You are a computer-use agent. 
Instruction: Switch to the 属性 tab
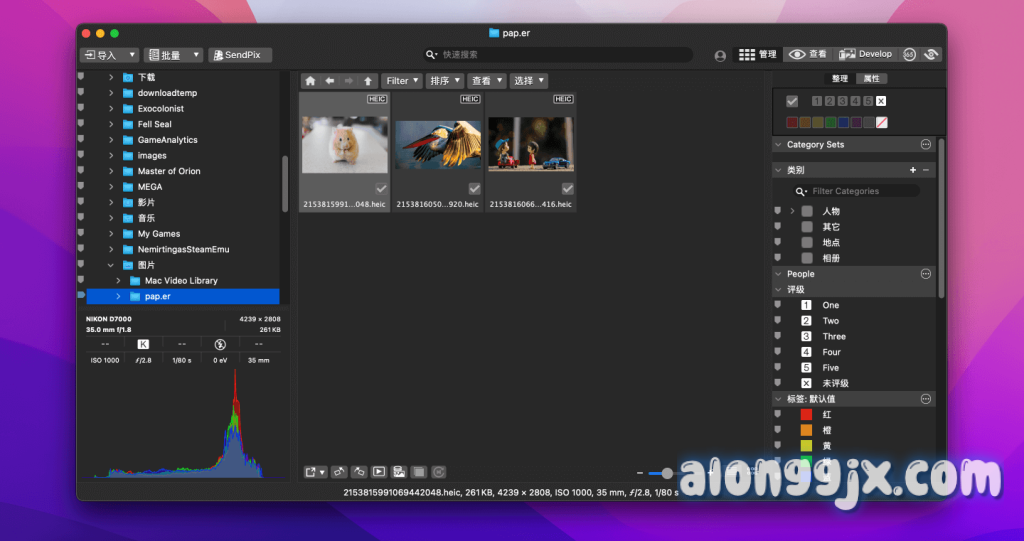871,78
